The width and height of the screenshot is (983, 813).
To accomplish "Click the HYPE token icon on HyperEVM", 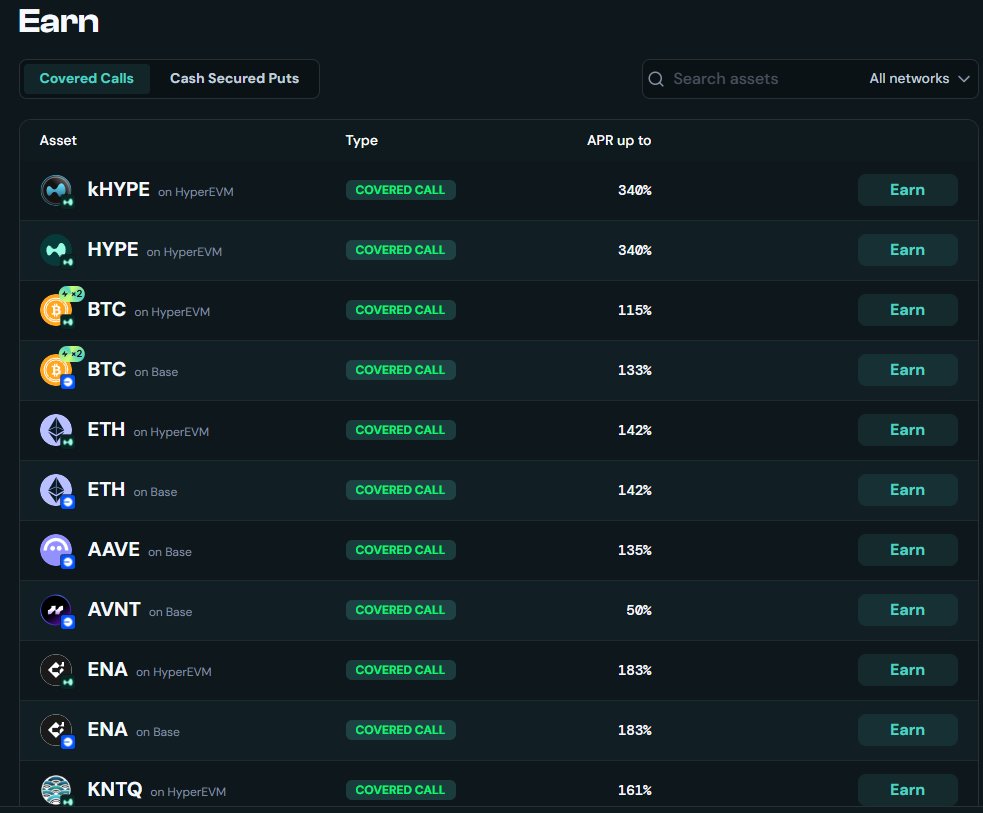I will (56, 250).
